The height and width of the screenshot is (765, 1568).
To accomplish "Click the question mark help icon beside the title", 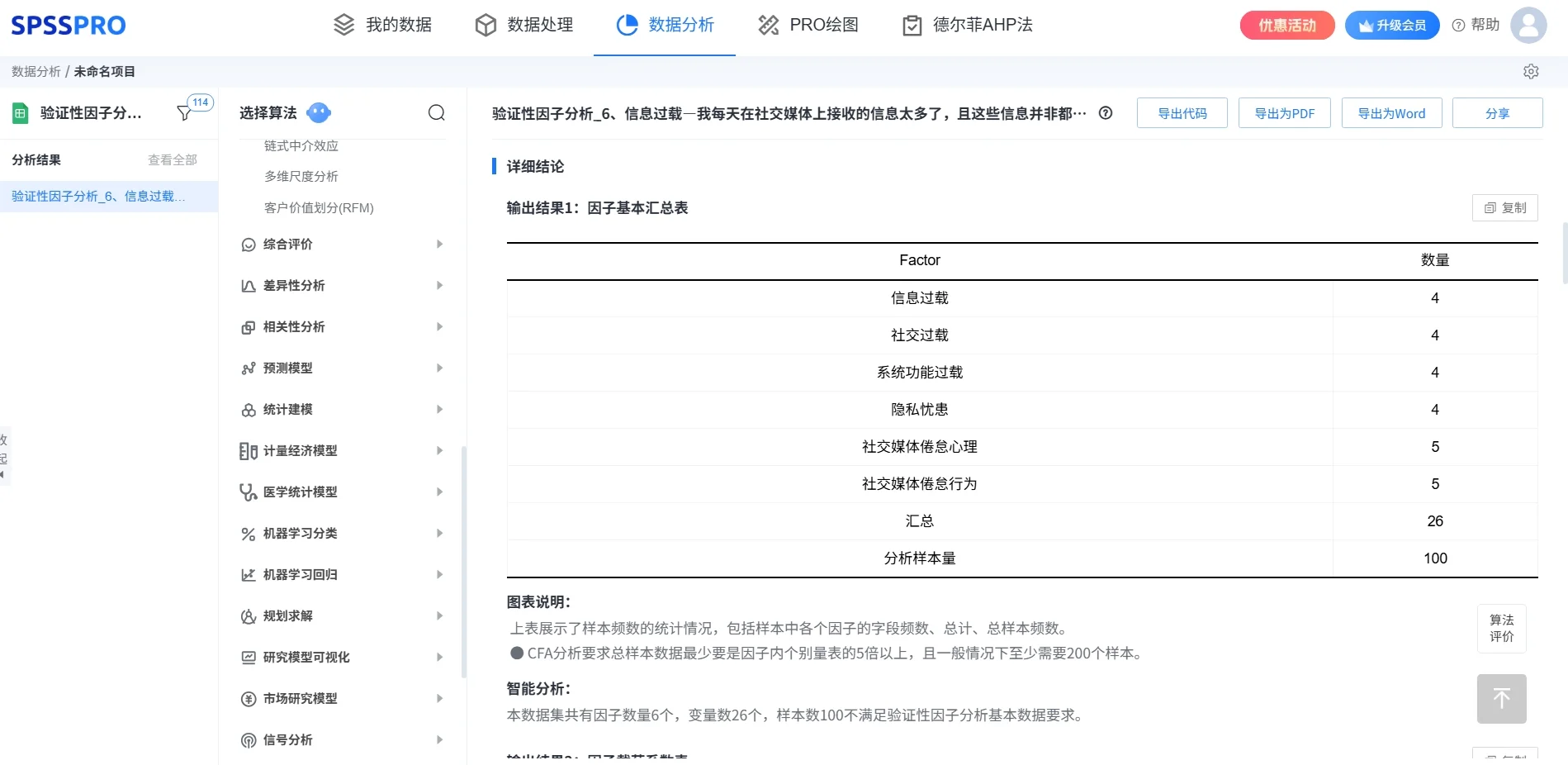I will [1106, 113].
